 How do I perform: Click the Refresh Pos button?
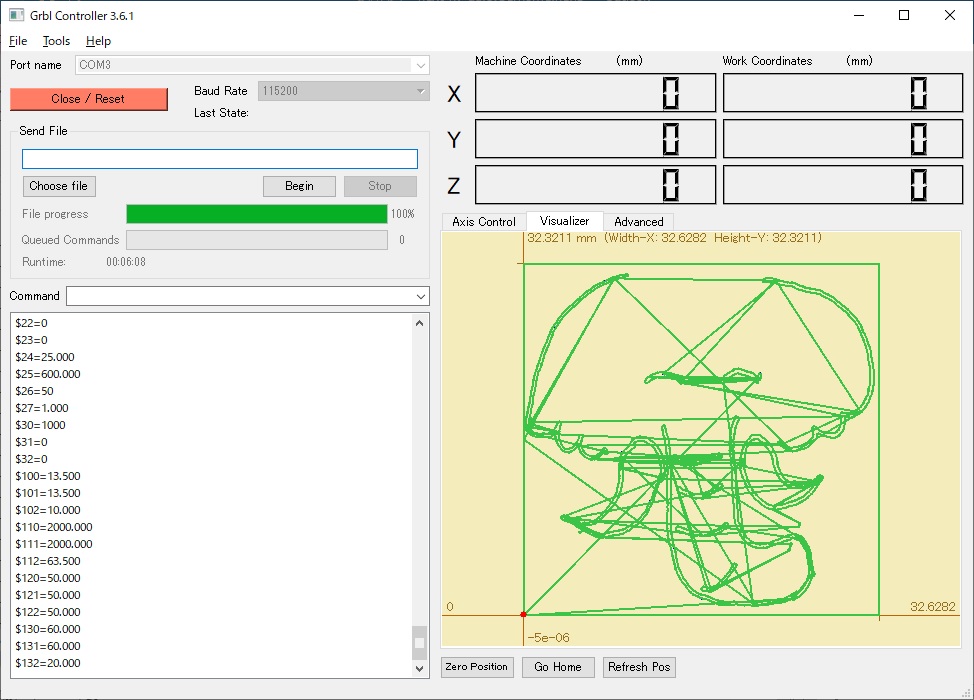tap(639, 666)
